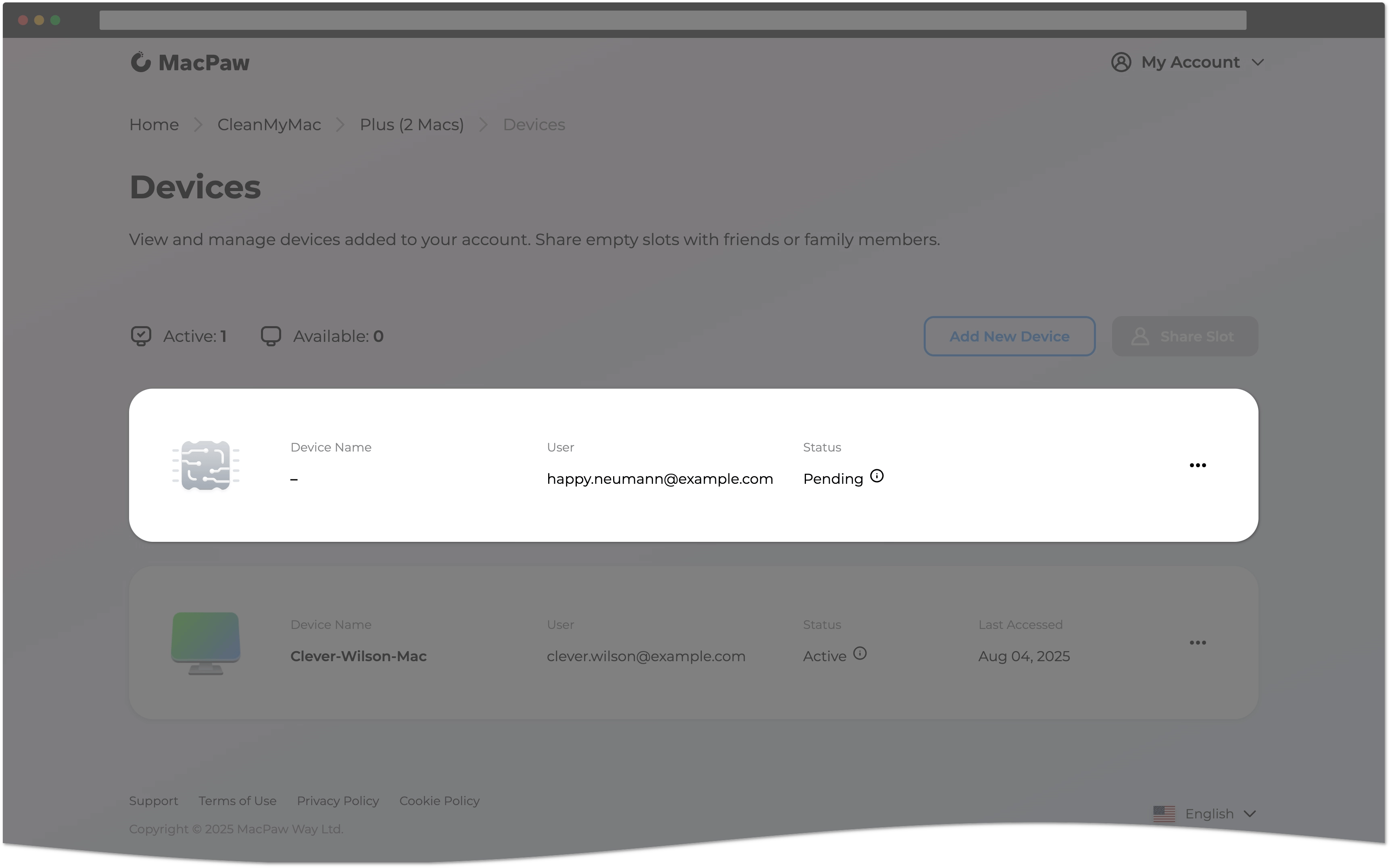1390x868 pixels.
Task: Click the My Account profile icon
Action: (1121, 62)
